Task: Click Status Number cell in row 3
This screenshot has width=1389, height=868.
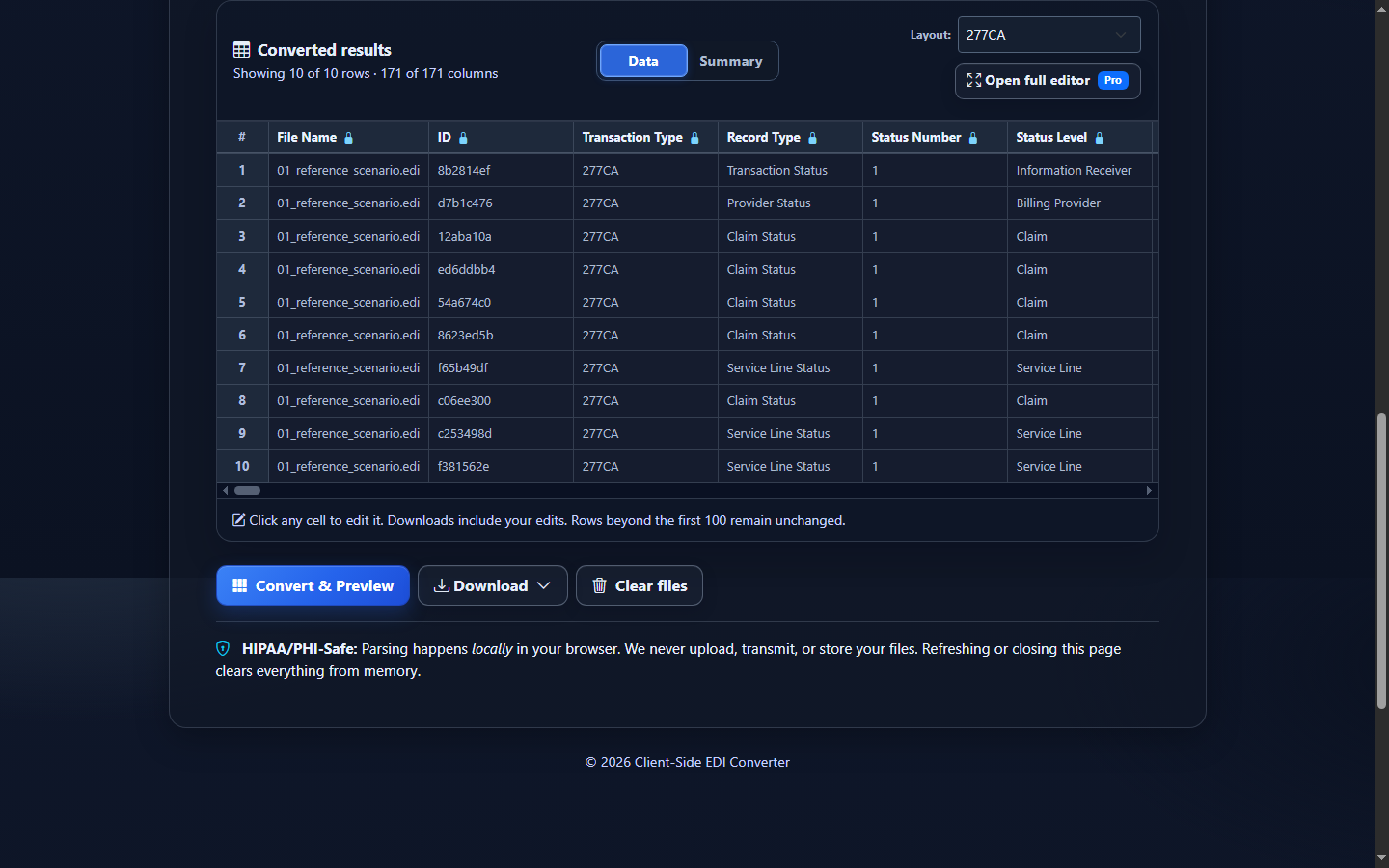Action: pyautogui.click(x=935, y=236)
